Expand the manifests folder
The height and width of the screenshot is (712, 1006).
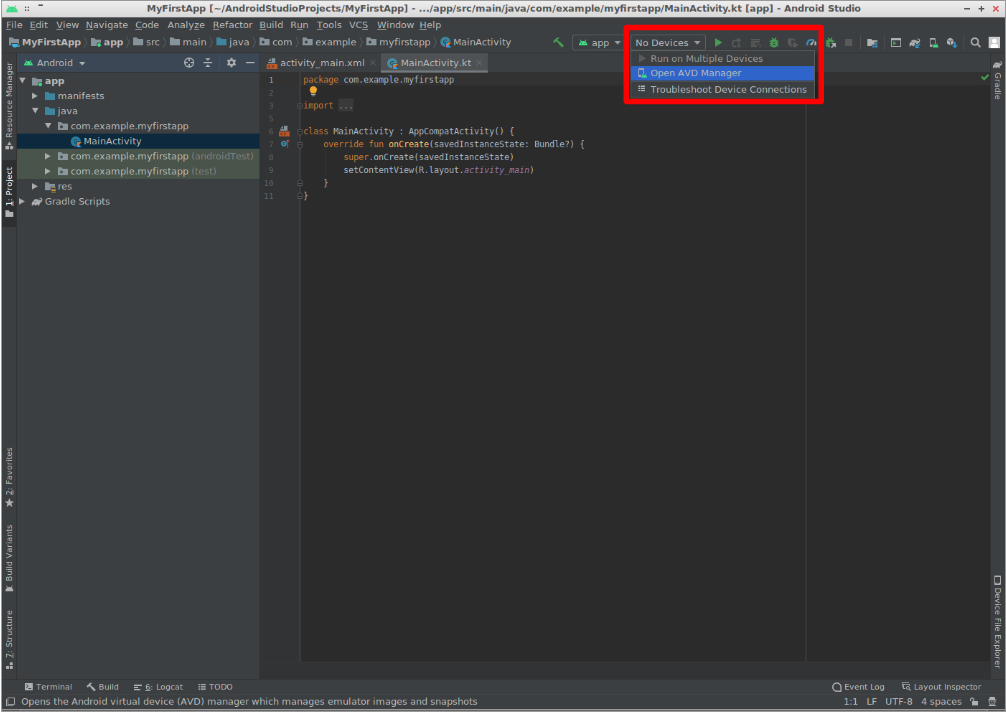(35, 96)
